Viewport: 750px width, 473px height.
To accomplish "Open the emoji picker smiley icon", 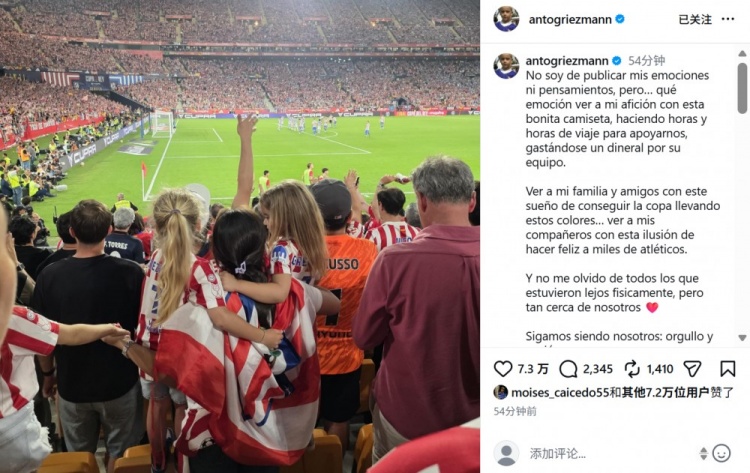I will tap(721, 453).
